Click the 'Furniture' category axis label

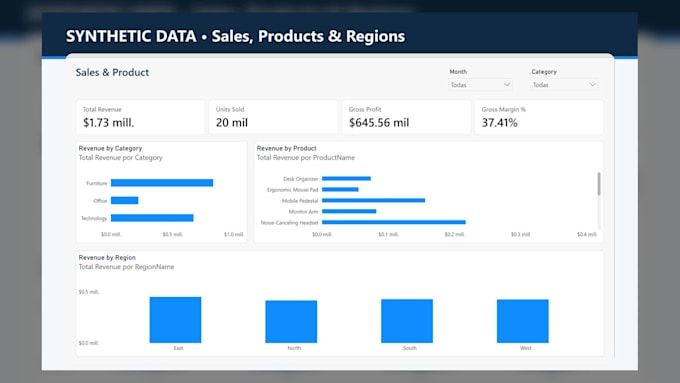[96, 183]
